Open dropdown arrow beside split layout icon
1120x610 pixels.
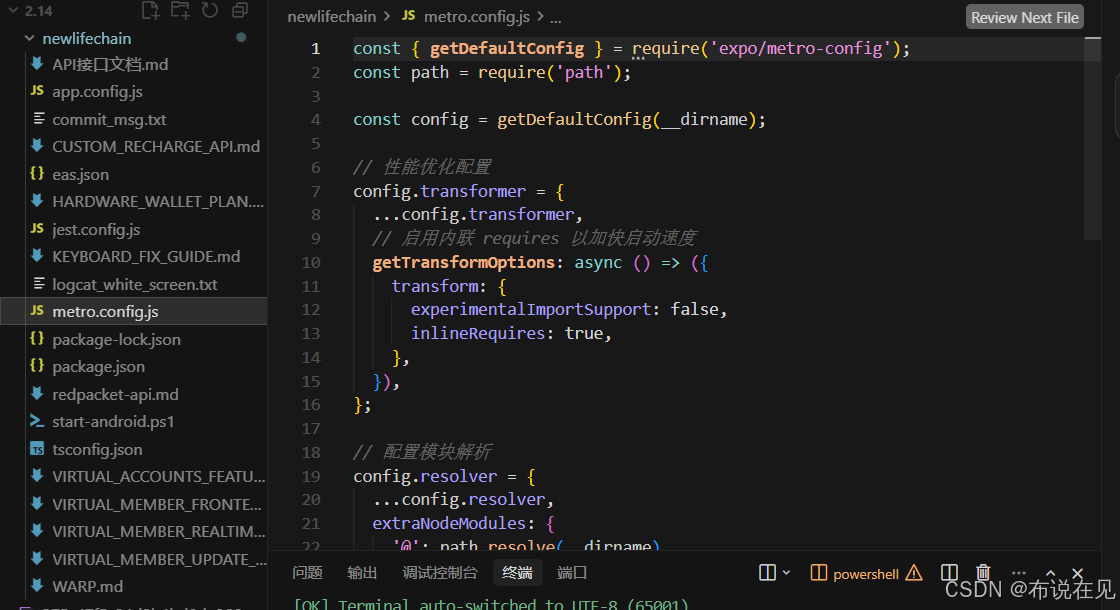[x=786, y=573]
